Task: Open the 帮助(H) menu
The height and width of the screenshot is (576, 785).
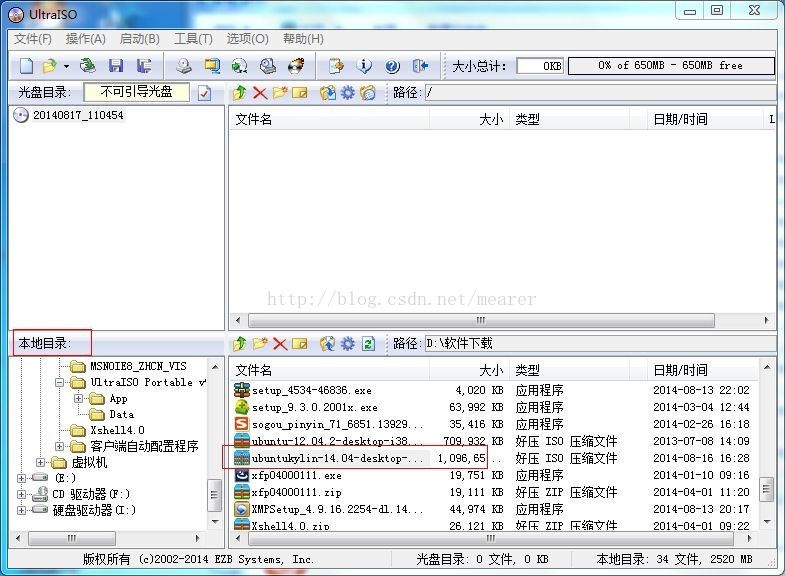Action: click(303, 39)
